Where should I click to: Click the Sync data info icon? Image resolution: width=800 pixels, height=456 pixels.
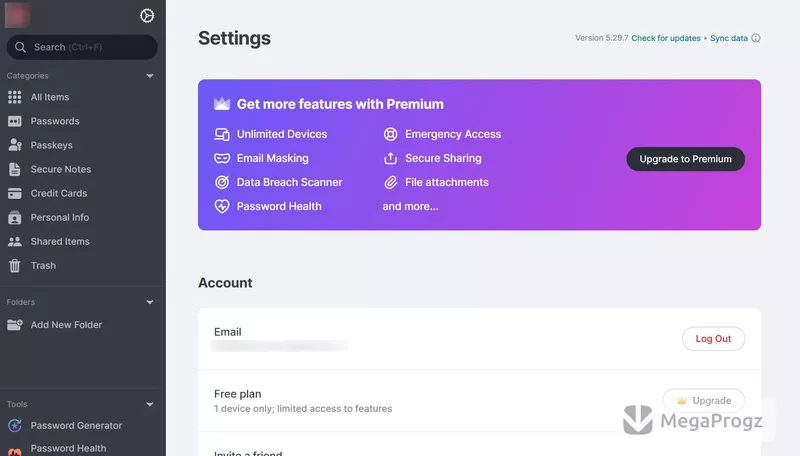[x=756, y=38]
